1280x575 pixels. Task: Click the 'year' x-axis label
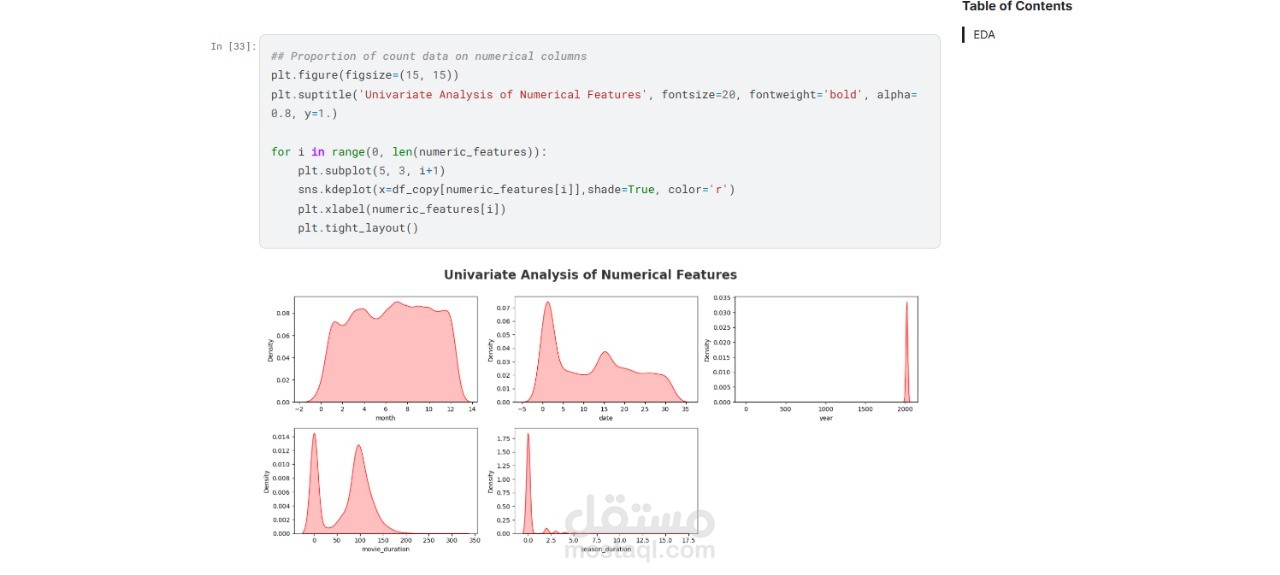point(826,418)
